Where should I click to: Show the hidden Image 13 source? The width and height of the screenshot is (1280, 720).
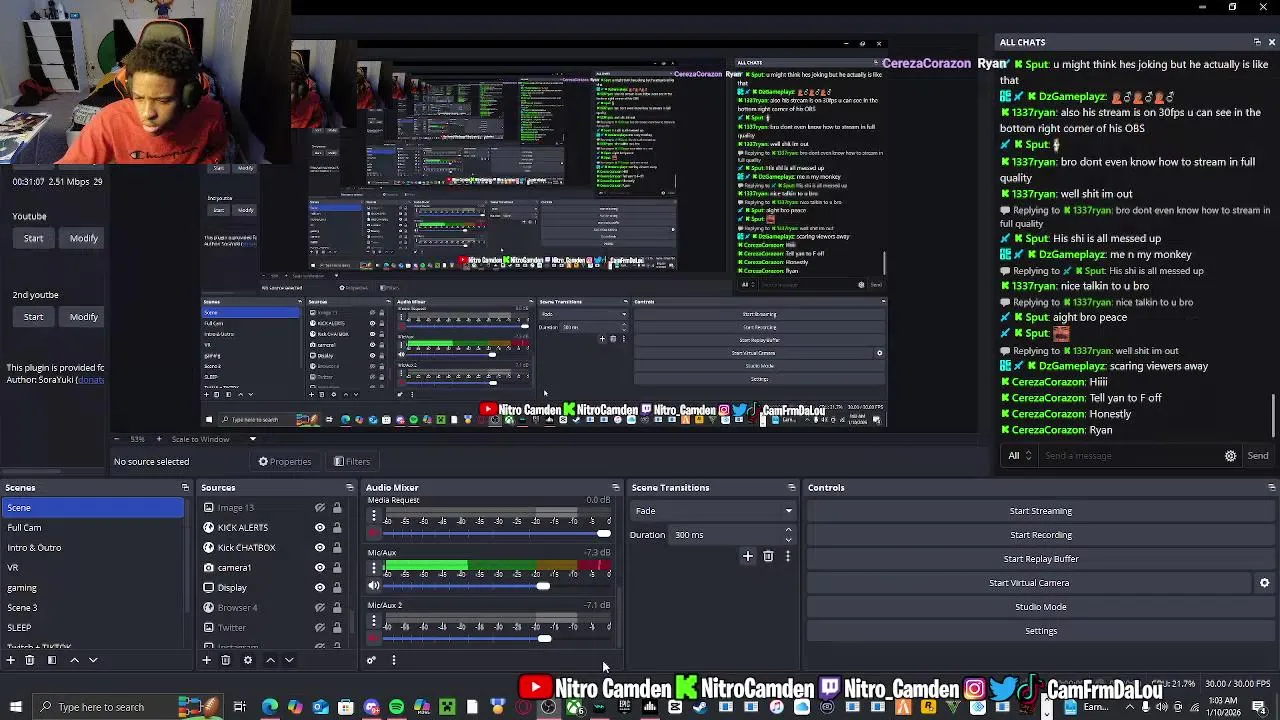[320, 508]
